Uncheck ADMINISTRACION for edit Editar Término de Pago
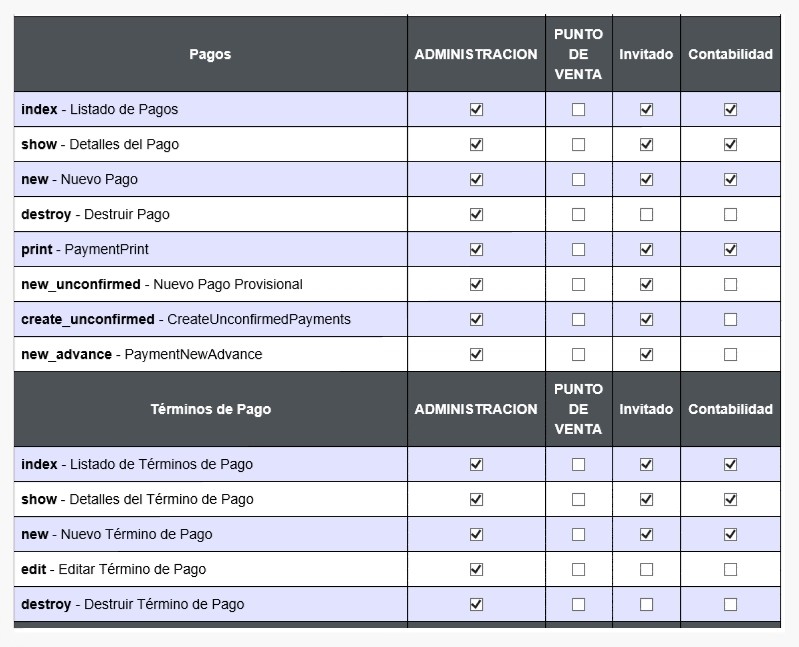The image size is (799, 647). click(476, 570)
